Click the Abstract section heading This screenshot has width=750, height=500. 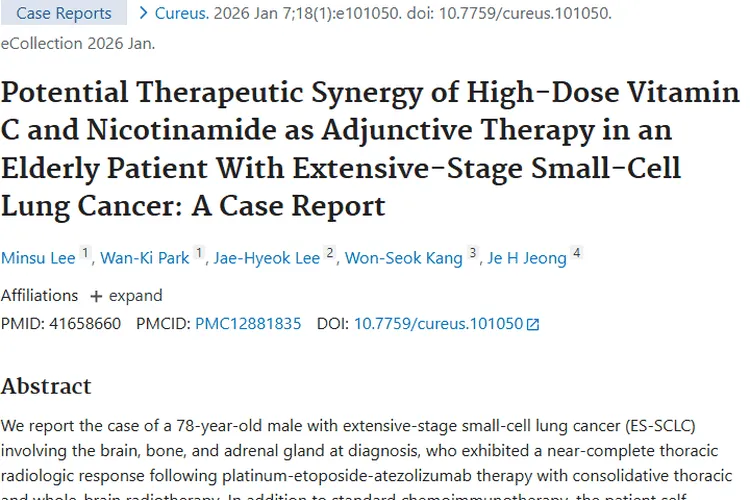46,386
